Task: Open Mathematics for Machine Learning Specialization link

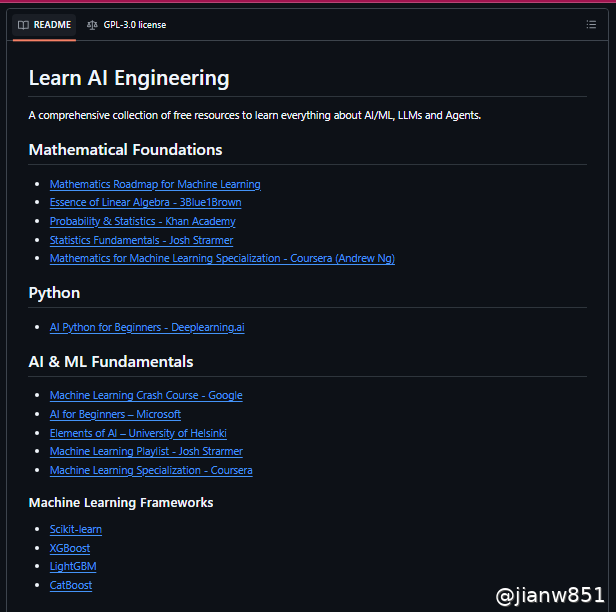Action: [x=222, y=258]
